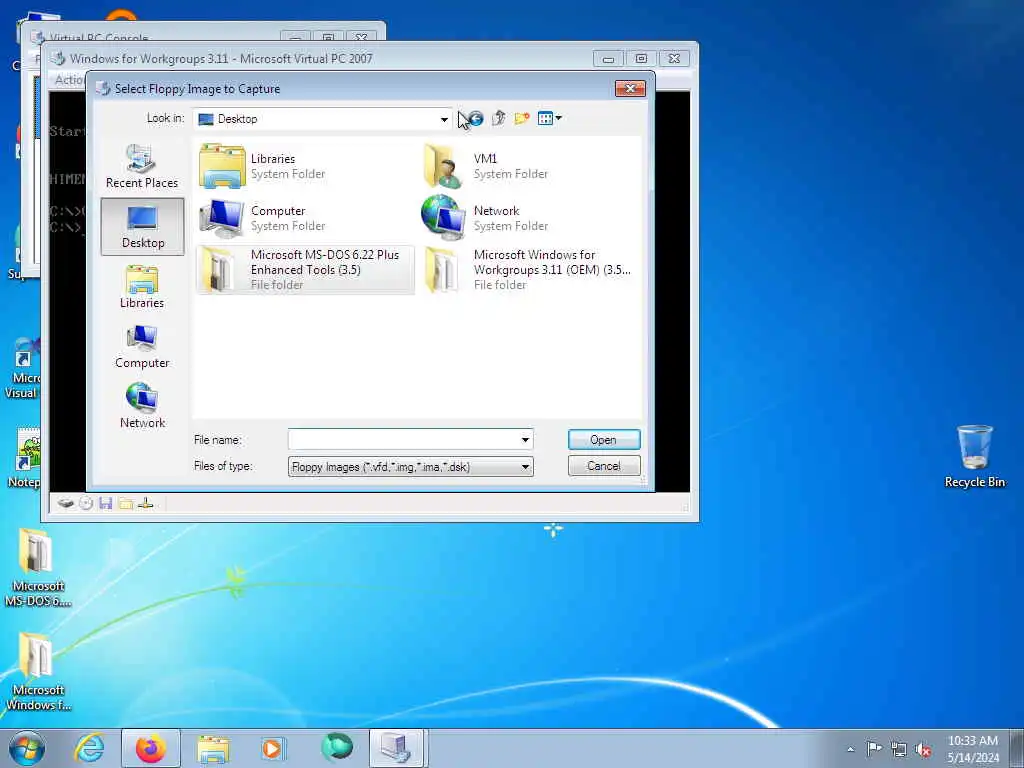This screenshot has width=1024, height=768.
Task: Open the Windows Start menu
Action: (27, 748)
